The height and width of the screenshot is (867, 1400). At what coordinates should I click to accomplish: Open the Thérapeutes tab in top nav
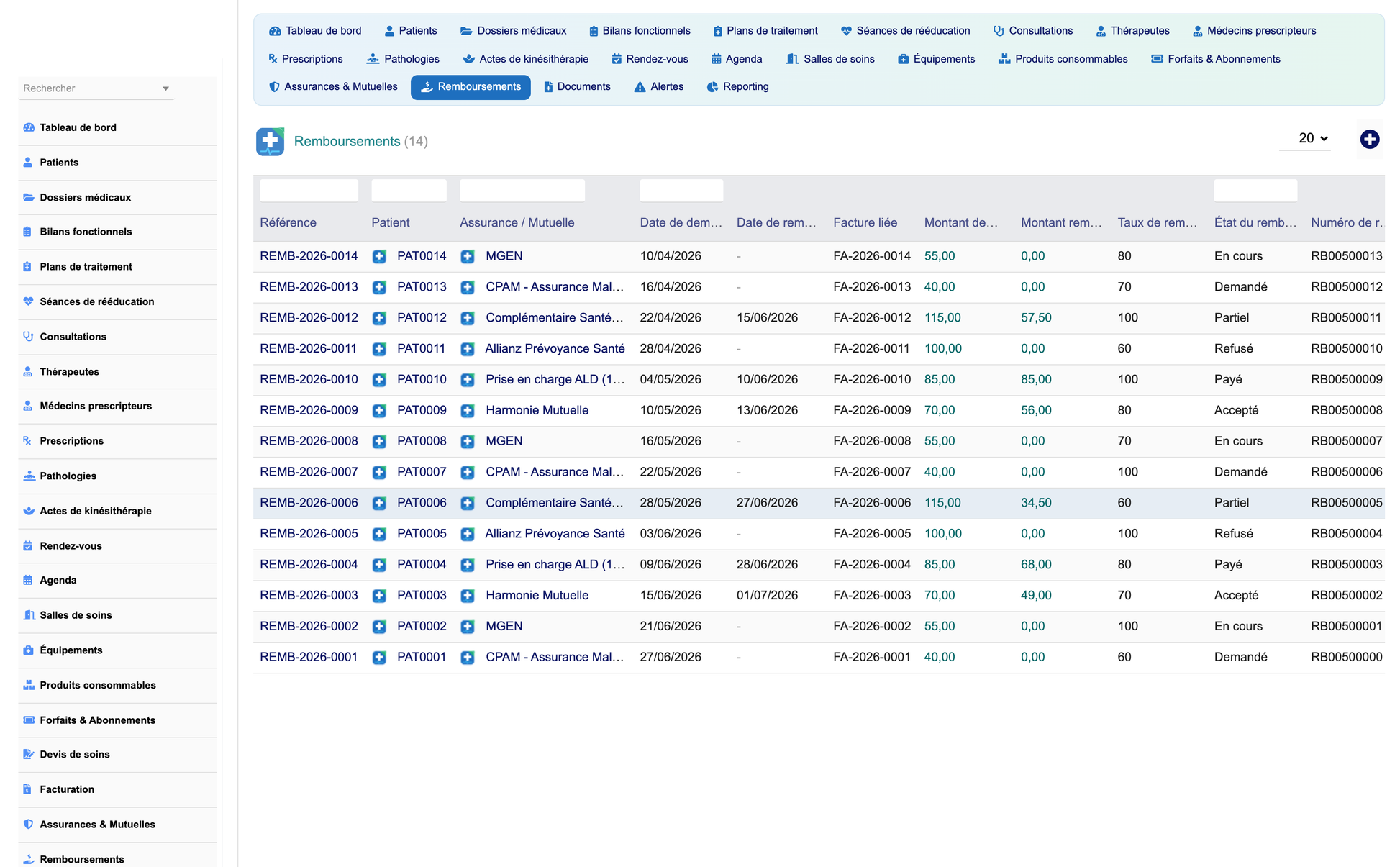click(1132, 31)
